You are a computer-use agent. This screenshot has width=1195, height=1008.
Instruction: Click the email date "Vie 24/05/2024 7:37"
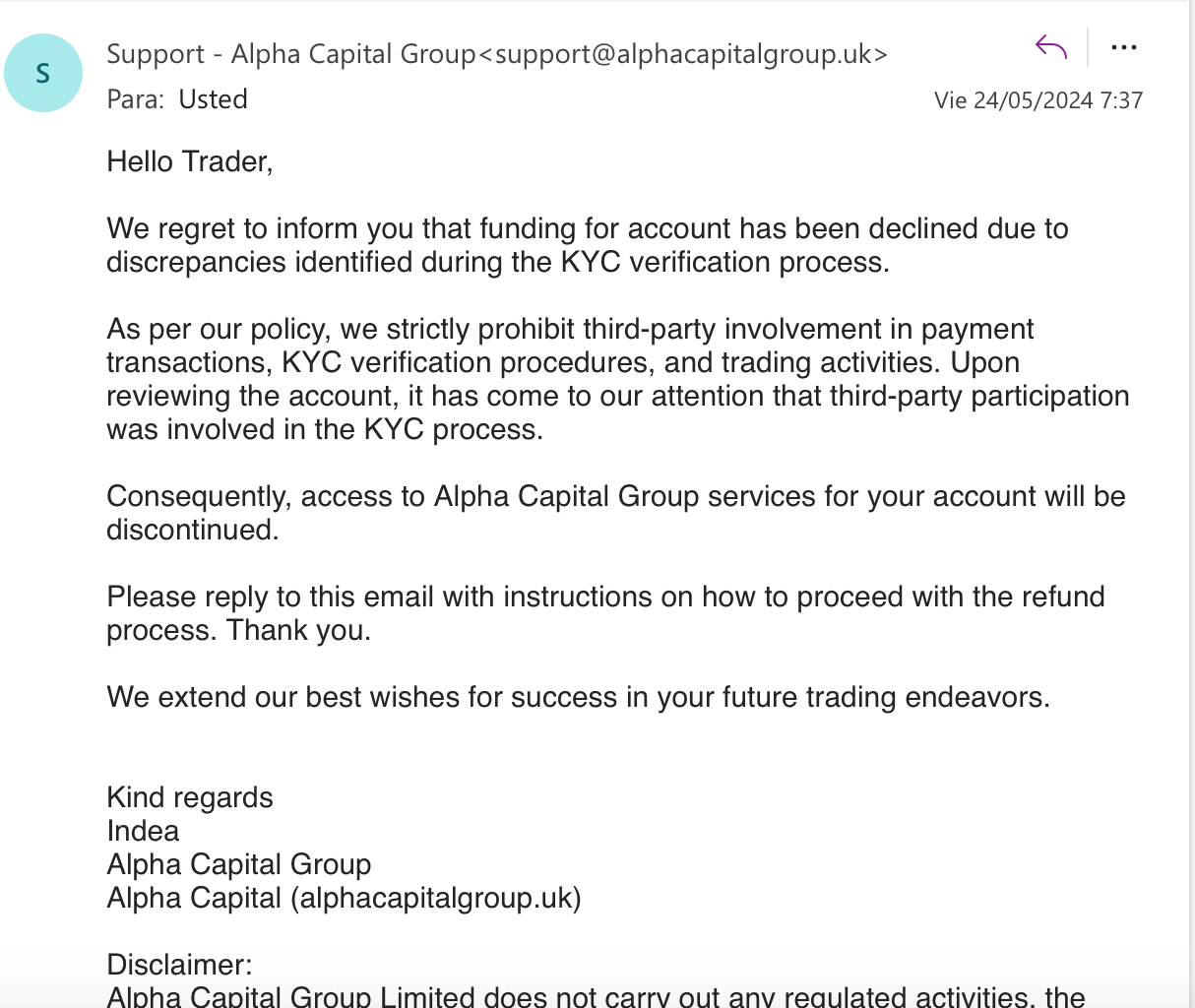[1038, 100]
